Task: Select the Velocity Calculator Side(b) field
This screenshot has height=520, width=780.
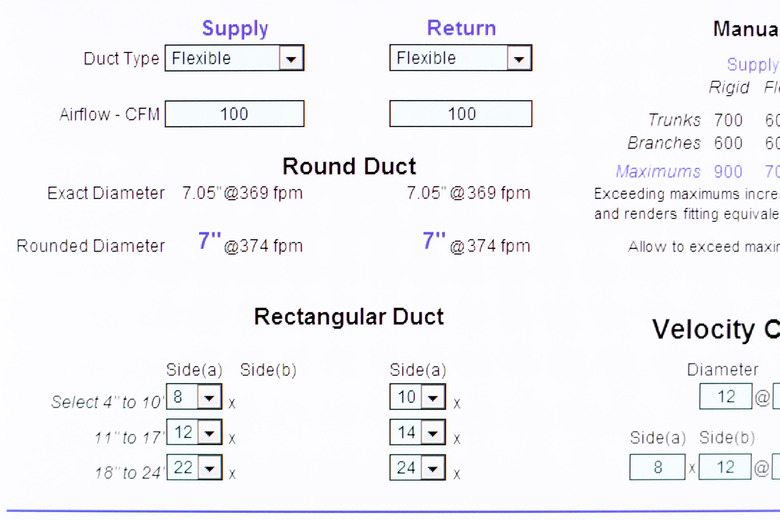Action: (x=725, y=467)
